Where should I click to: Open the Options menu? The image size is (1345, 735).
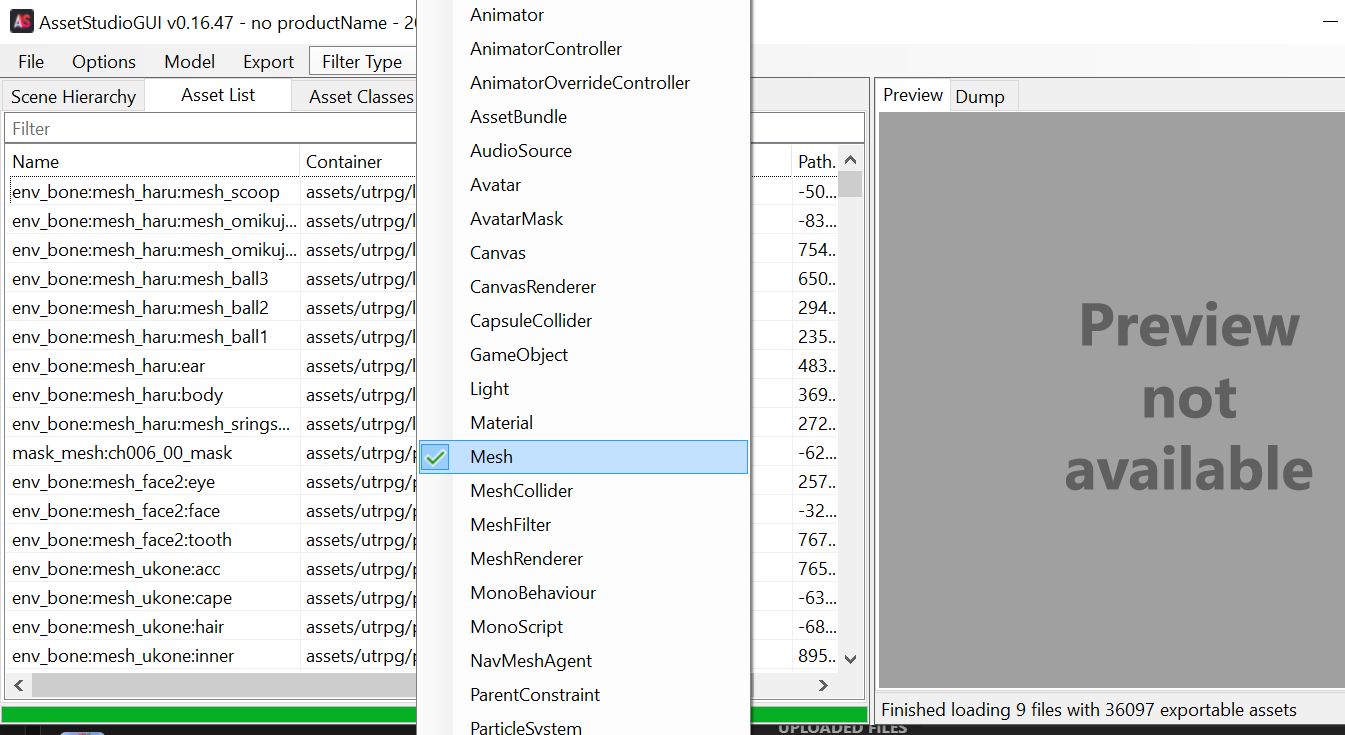104,62
